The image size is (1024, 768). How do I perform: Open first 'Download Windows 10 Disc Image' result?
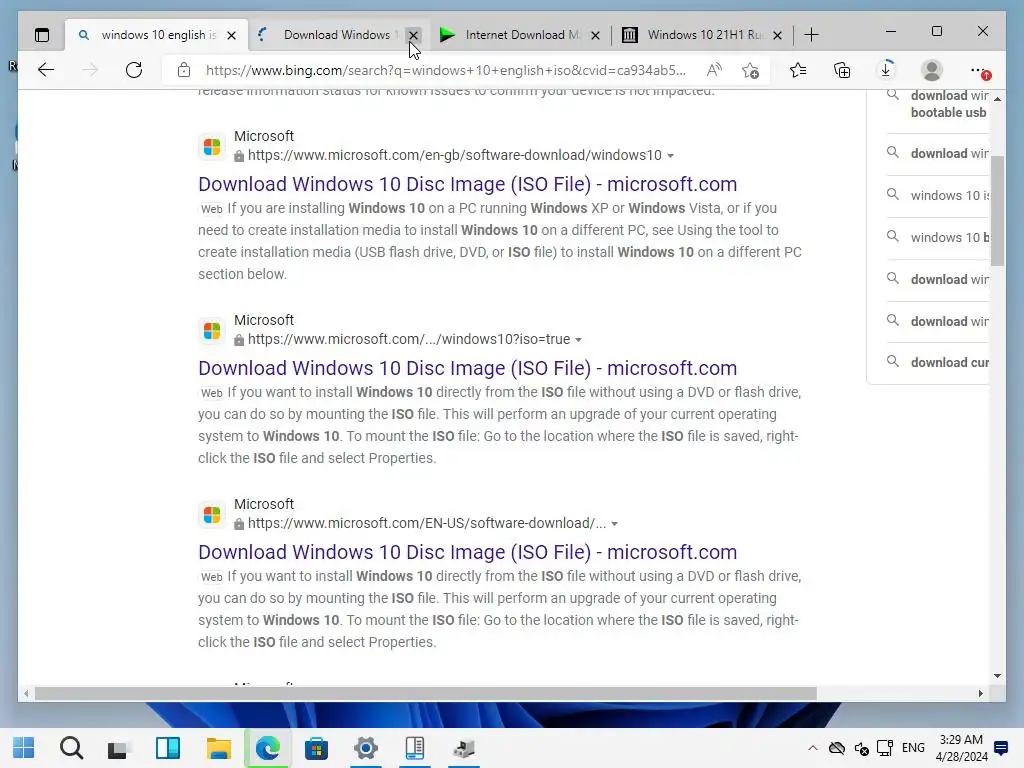468,184
